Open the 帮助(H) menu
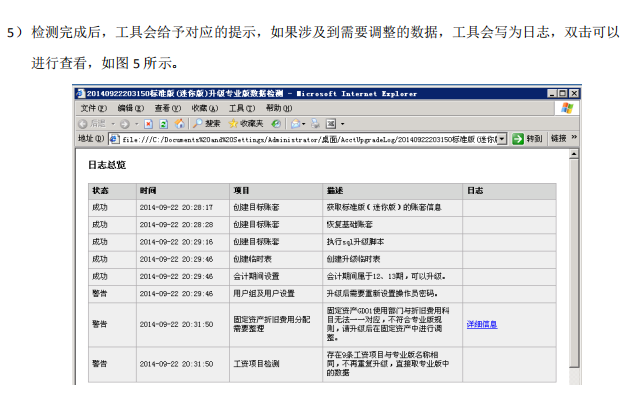The height and width of the screenshot is (412, 637). coord(279,108)
